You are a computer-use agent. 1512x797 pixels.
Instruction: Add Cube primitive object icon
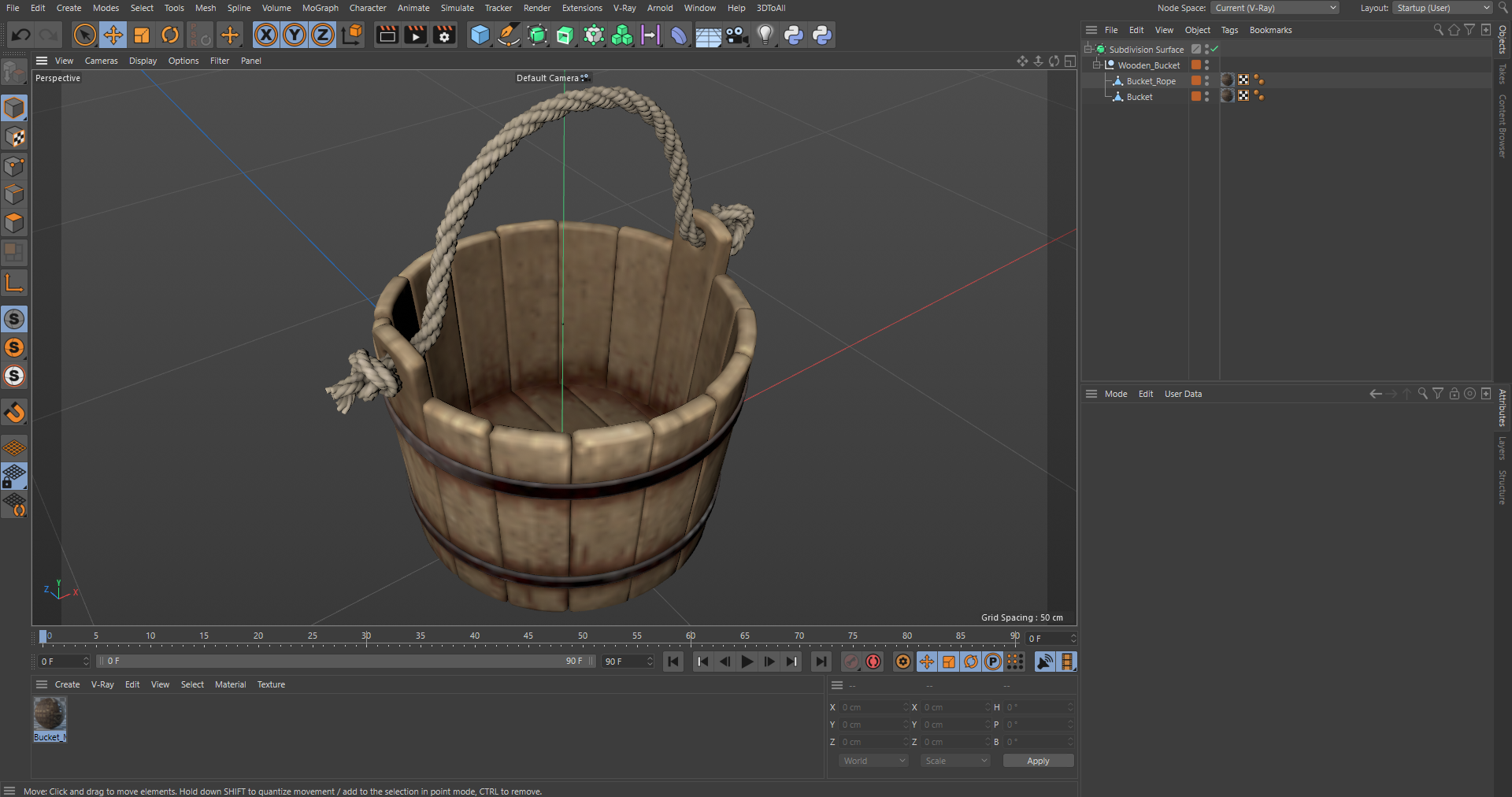click(480, 35)
